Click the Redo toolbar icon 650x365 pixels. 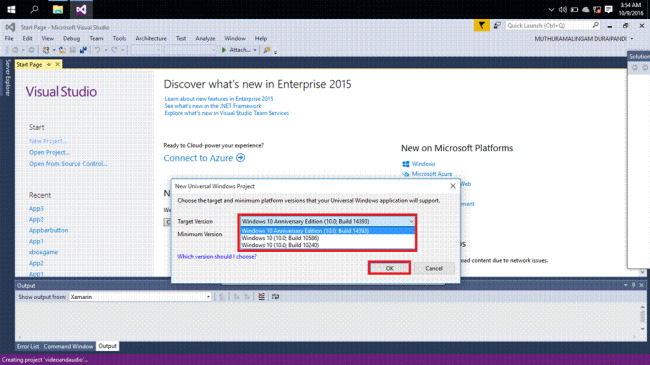(x=114, y=50)
